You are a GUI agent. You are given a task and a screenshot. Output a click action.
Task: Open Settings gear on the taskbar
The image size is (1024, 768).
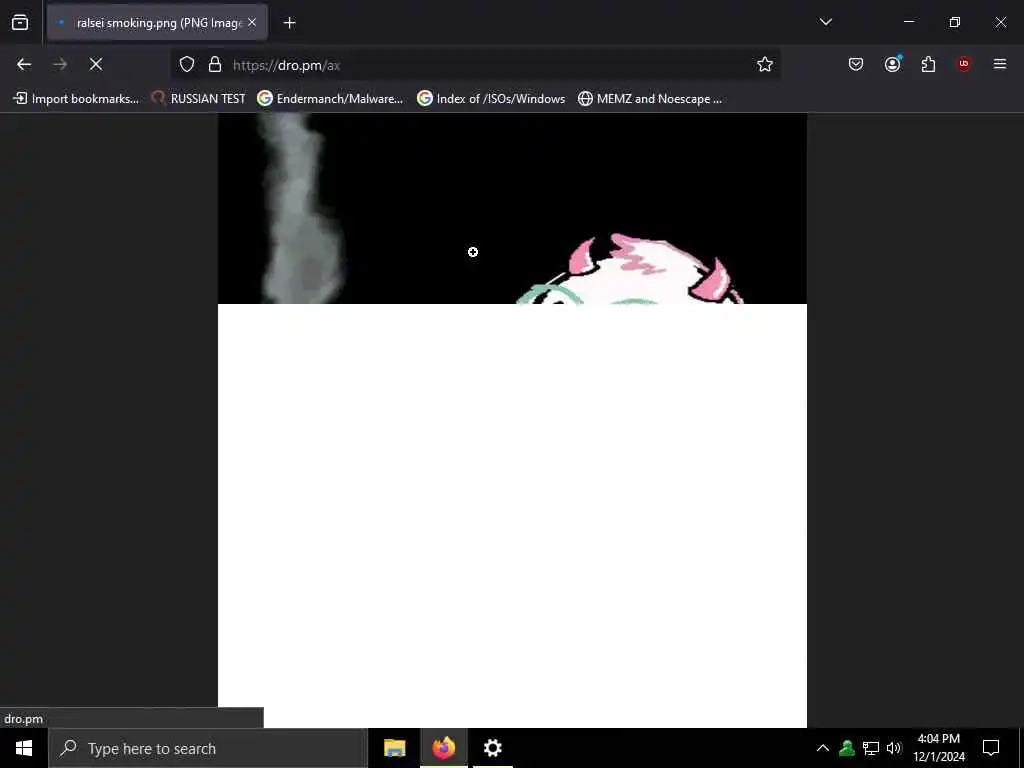click(492, 748)
